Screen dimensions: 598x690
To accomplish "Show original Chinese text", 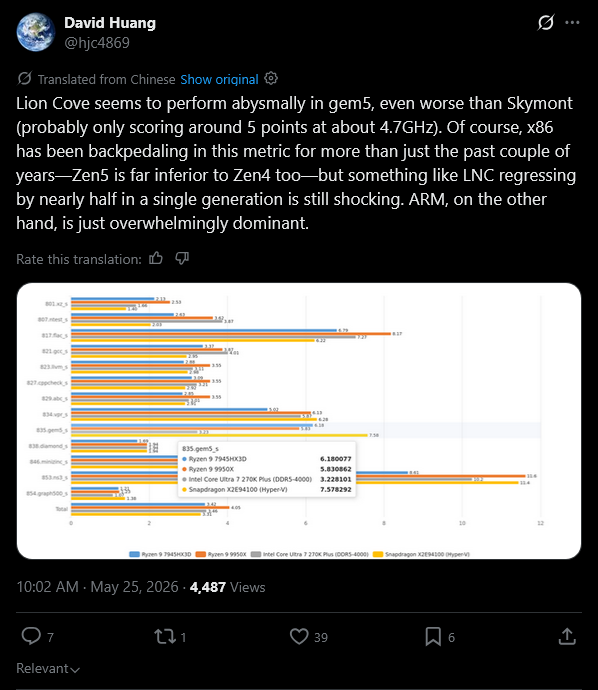I will coord(219,79).
